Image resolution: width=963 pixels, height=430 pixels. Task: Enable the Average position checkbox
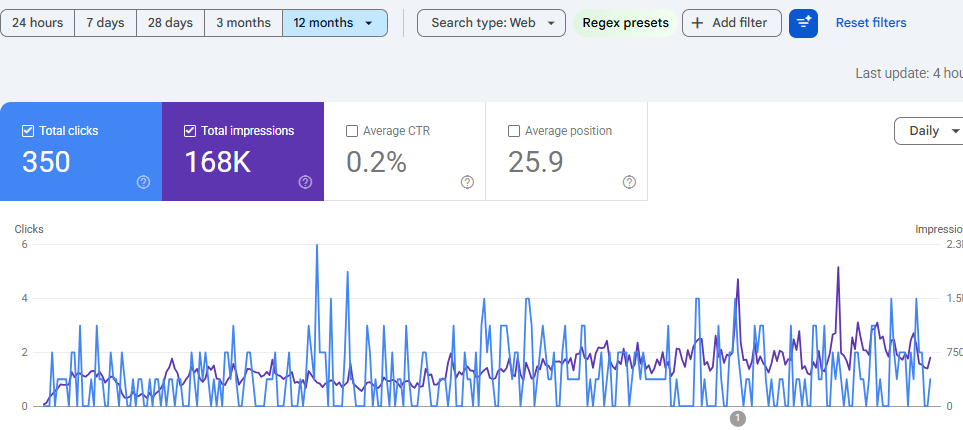(x=514, y=131)
